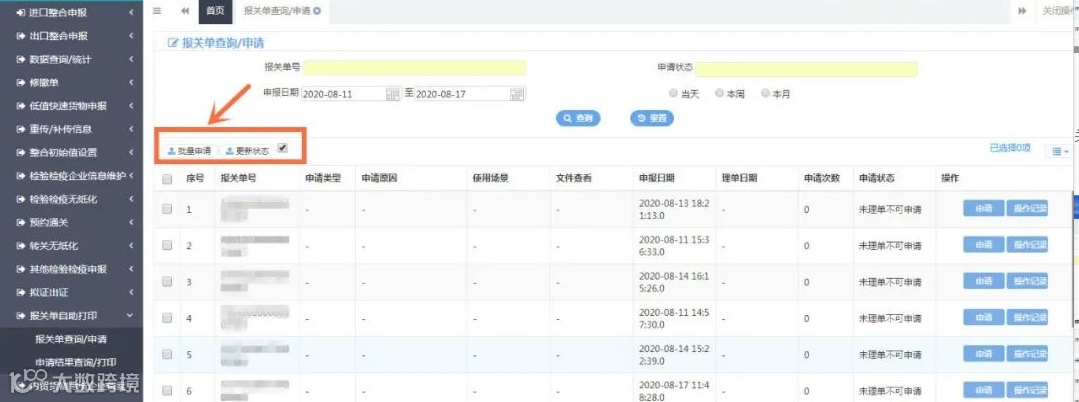Screen dimensions: 1079x402
Task: Expand 拟证出证 with its chevron
Action: click(x=131, y=293)
